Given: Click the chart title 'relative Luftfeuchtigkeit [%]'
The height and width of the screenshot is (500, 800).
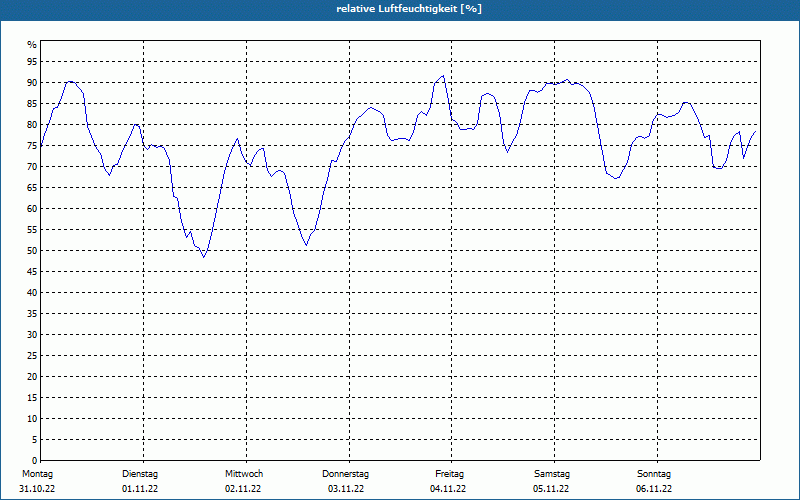Looking at the screenshot, I should pos(409,9).
